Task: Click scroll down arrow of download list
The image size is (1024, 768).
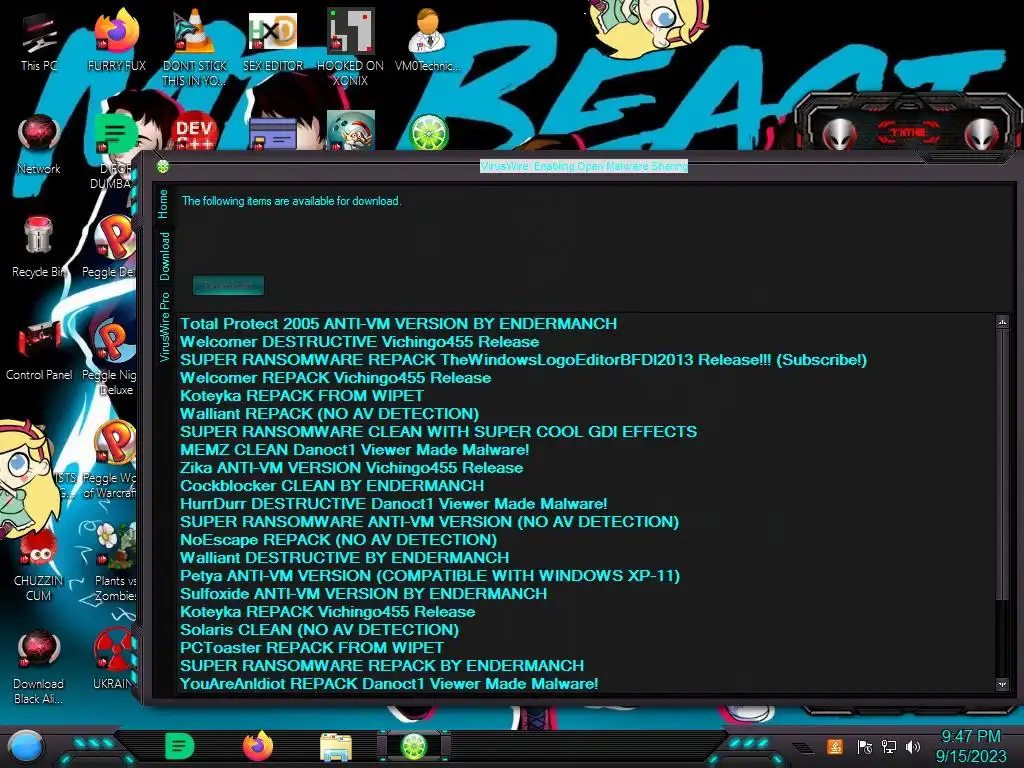Action: point(1002,684)
